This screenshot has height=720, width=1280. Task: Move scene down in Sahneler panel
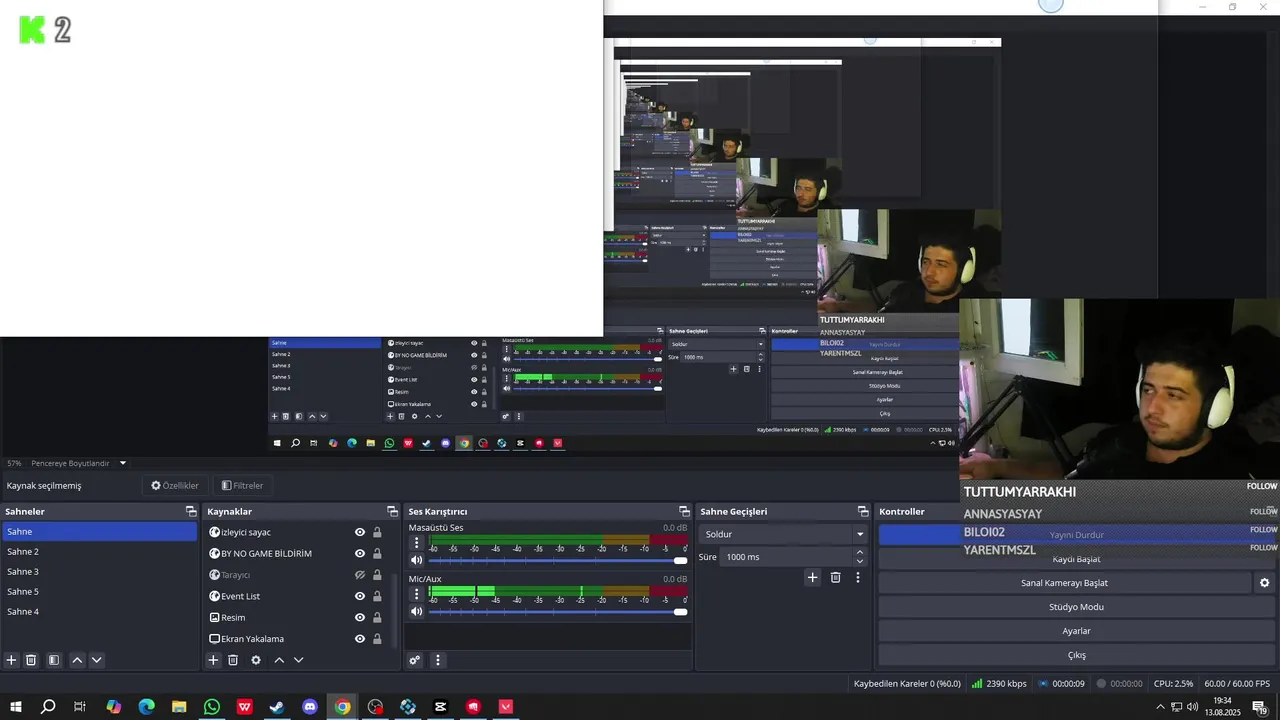97,660
